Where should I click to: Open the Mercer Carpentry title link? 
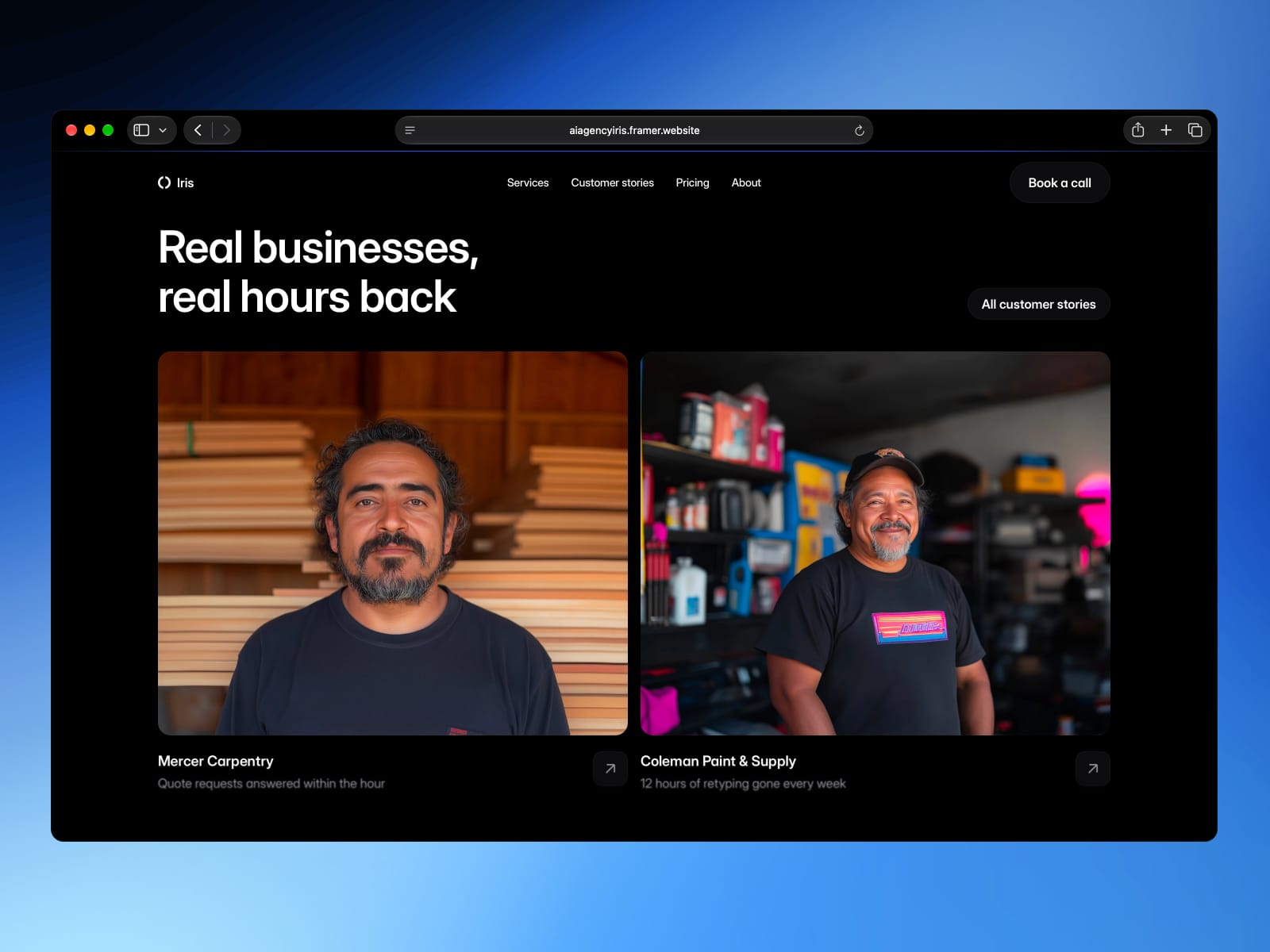tap(216, 761)
